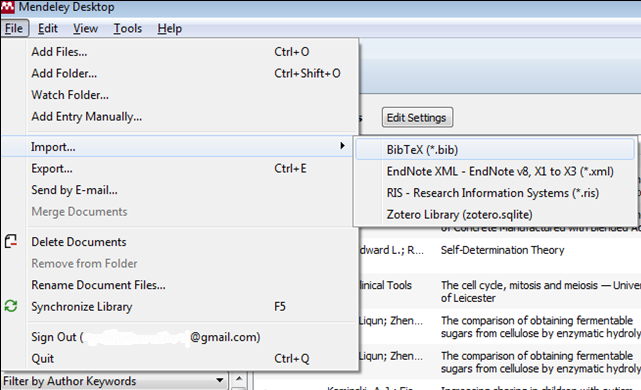
Task: Choose Add Files... from File menu
Action: point(180,52)
